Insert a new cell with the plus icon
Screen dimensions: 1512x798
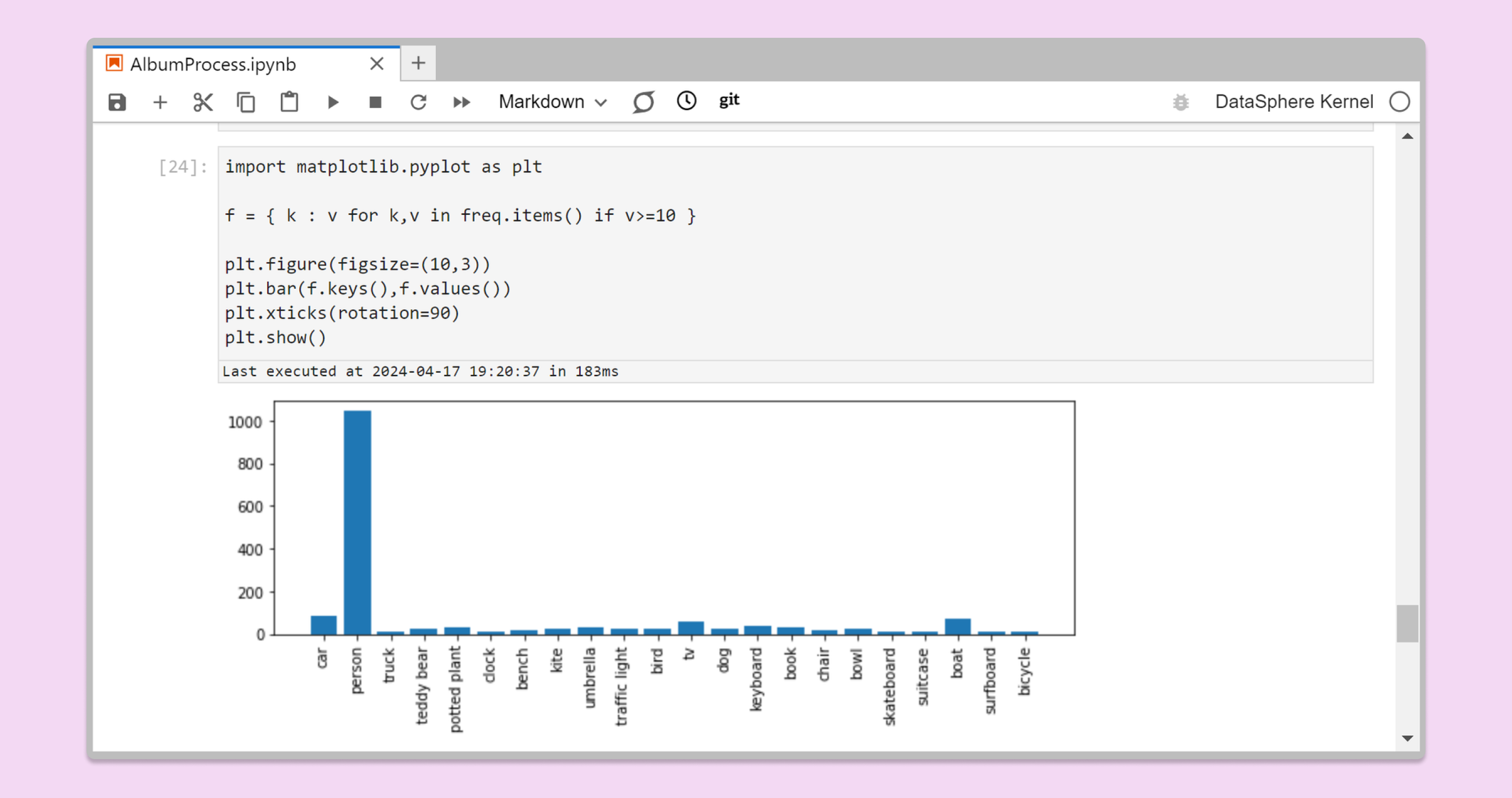click(160, 102)
